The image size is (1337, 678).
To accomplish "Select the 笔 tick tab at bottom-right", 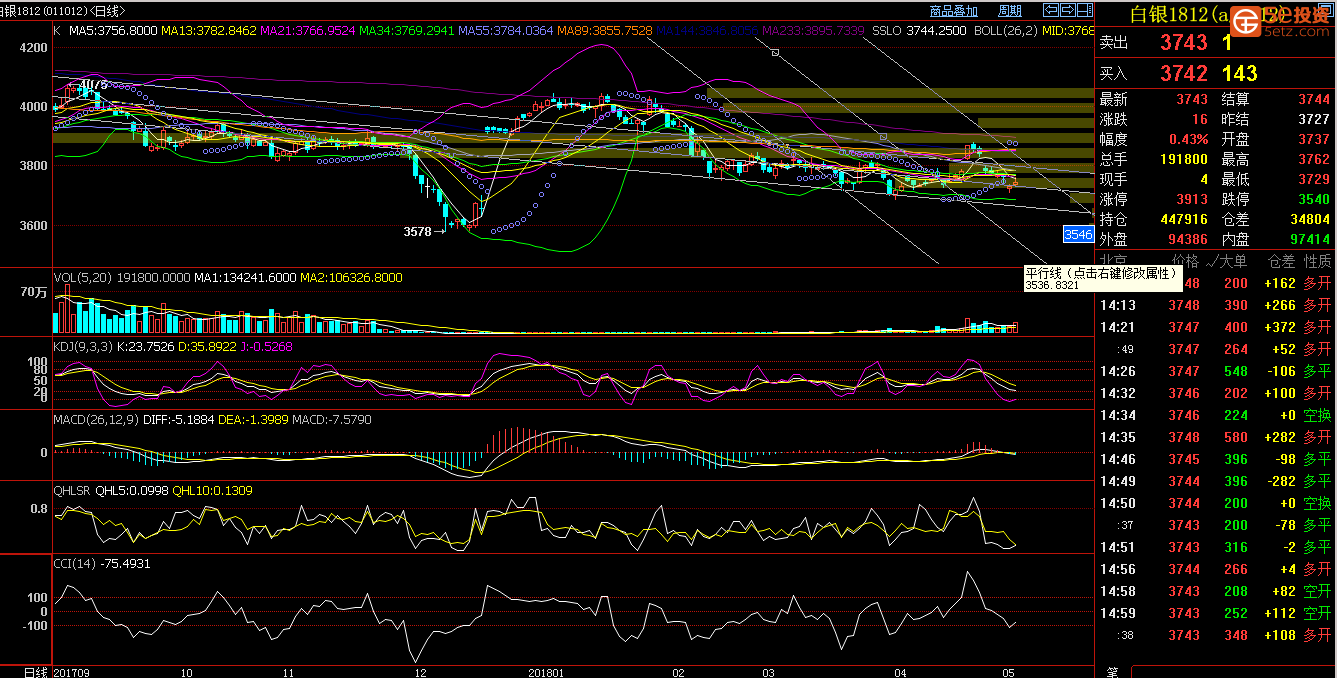I will (1112, 671).
